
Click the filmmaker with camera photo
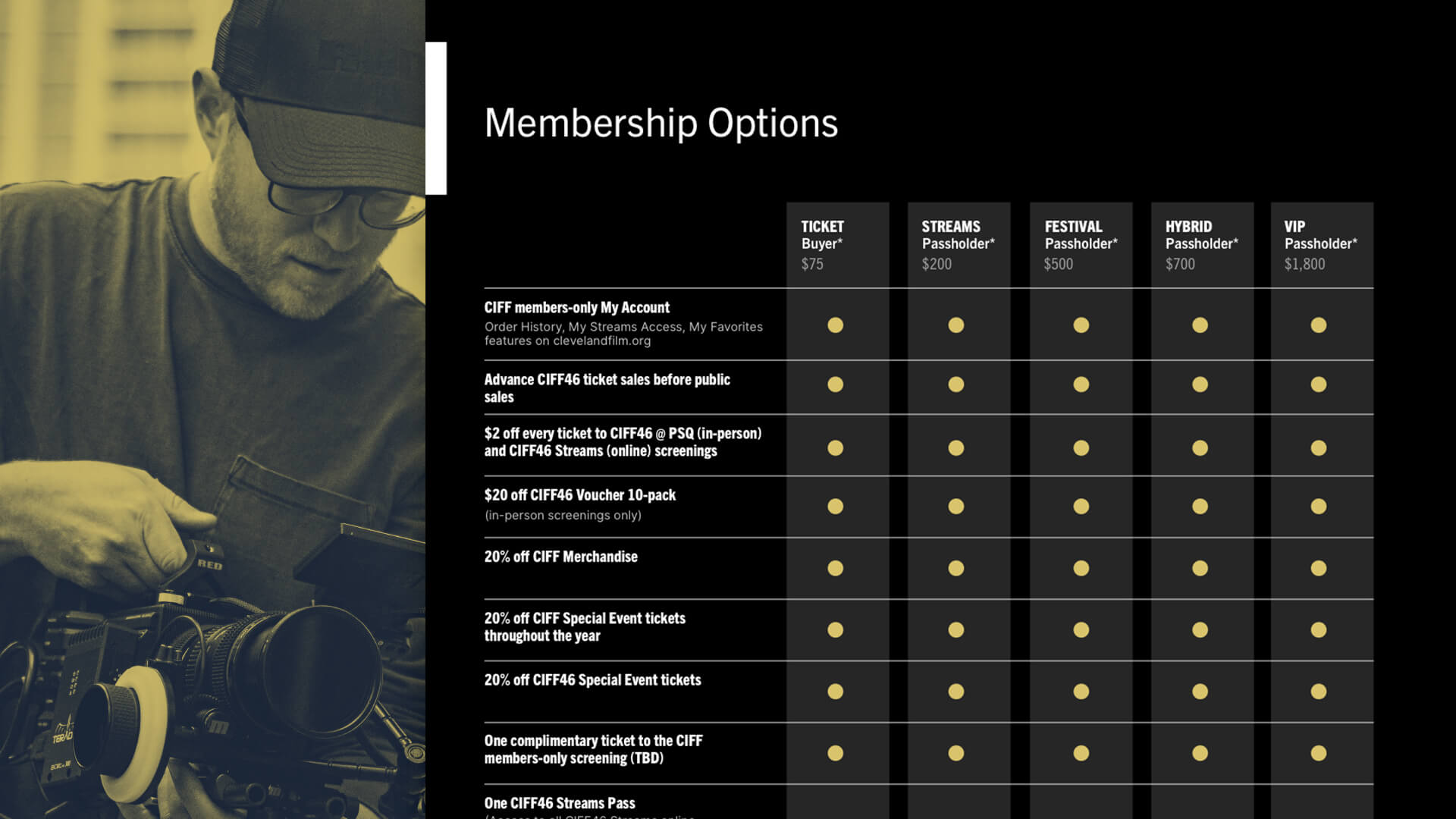pos(212,409)
